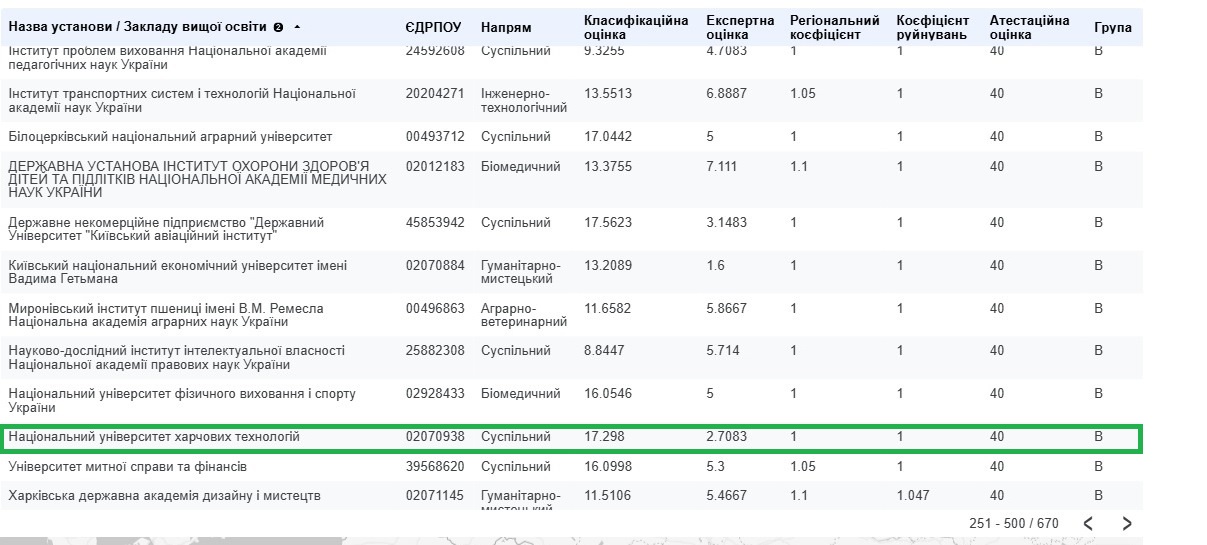The height and width of the screenshot is (545, 1207).
Task: Go to the previous page of results
Action: pos(1089,523)
